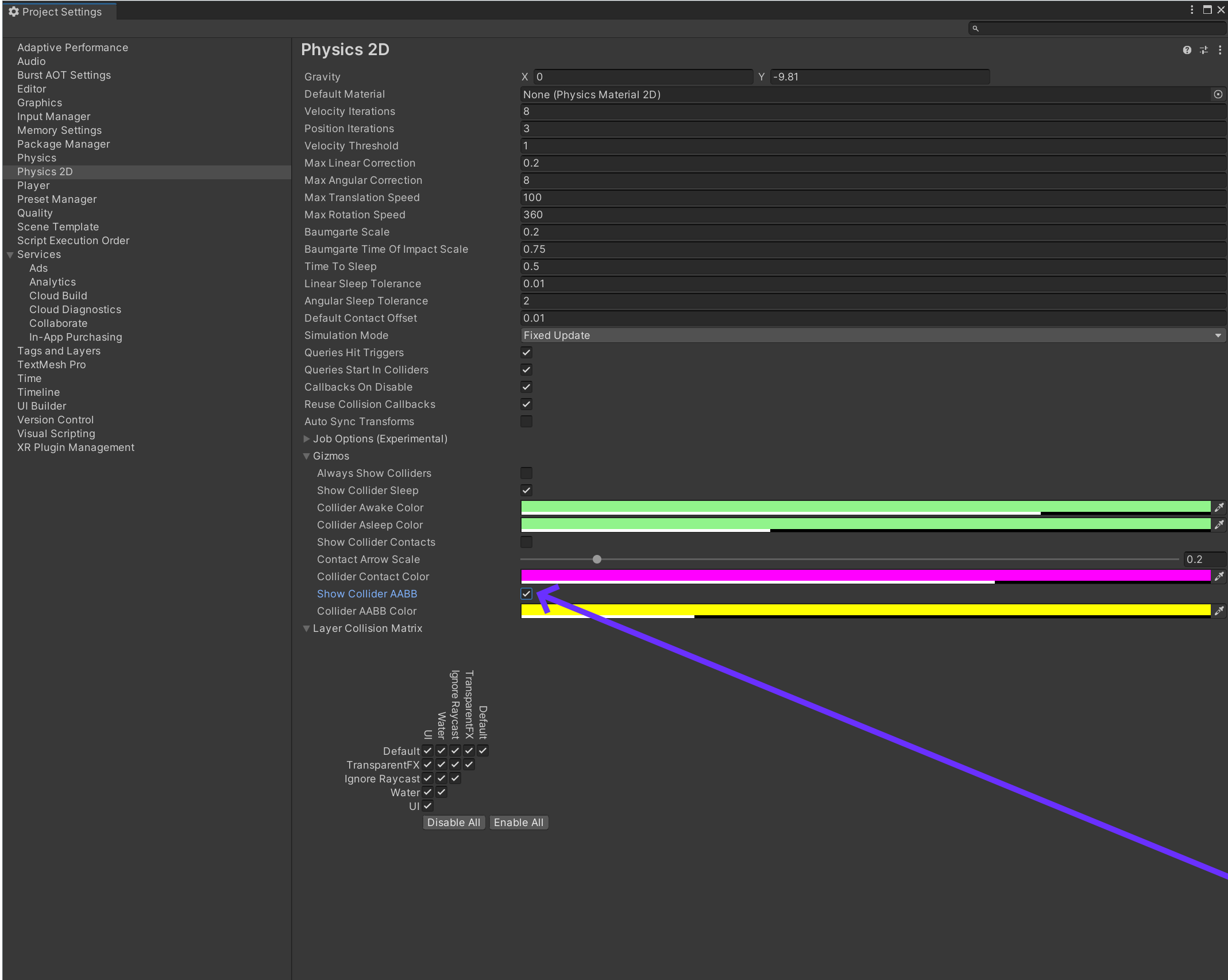Collapse the Layer Collision Matrix section
The image size is (1228, 980).
click(307, 628)
